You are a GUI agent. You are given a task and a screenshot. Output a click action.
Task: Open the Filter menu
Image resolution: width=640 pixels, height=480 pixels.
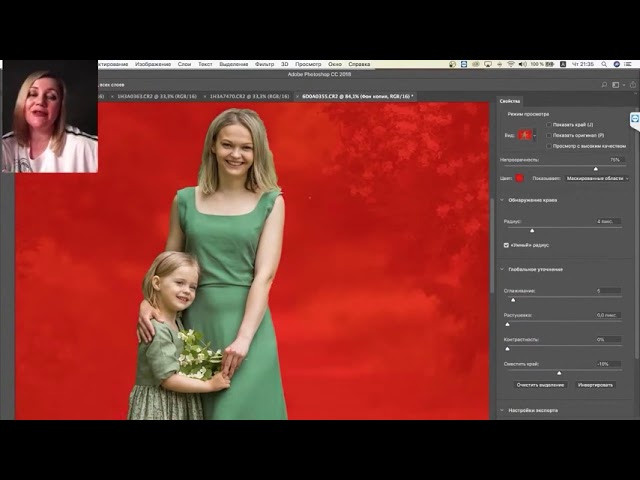click(264, 64)
